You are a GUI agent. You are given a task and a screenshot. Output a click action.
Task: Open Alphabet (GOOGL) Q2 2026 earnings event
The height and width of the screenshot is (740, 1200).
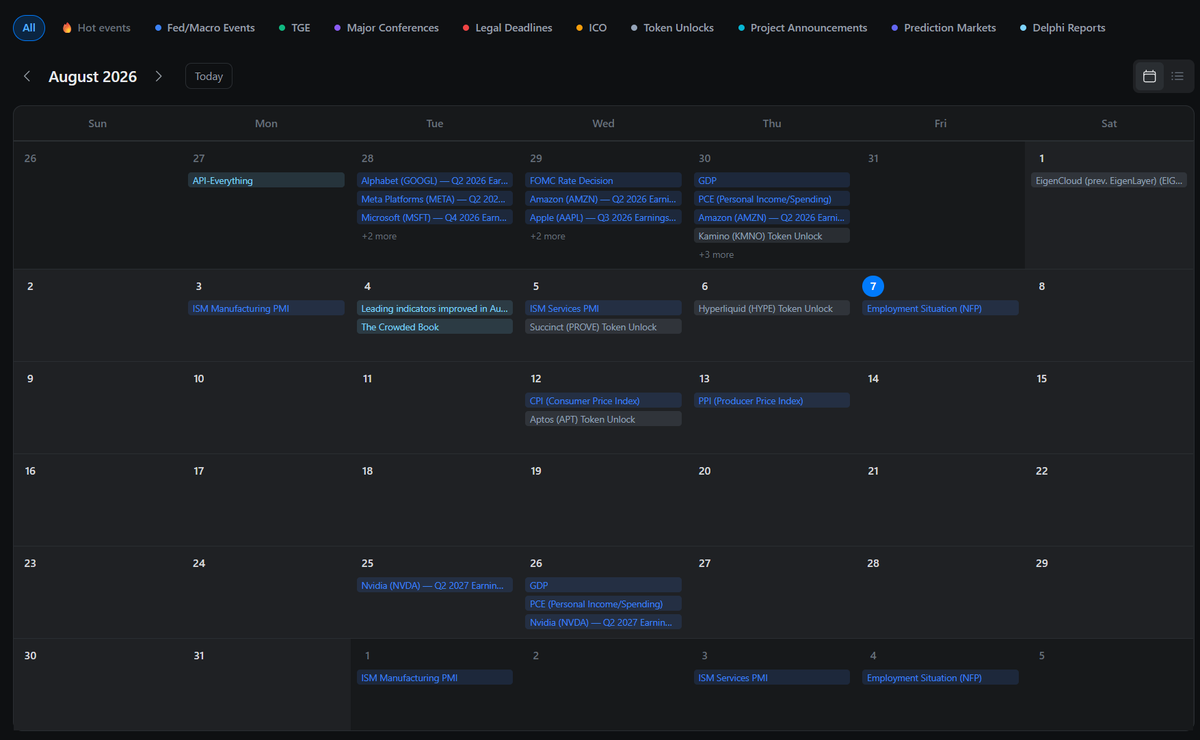435,181
